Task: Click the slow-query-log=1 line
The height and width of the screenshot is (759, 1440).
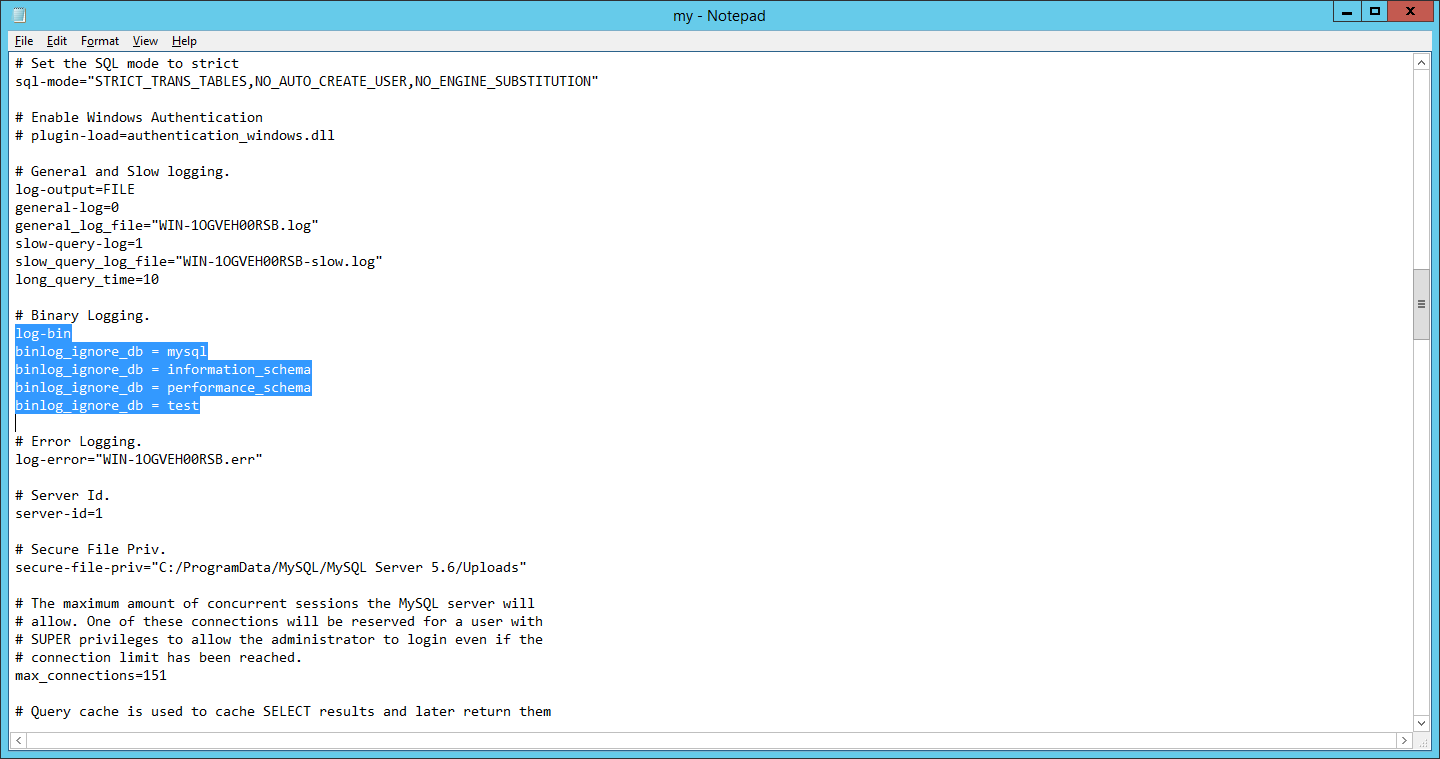Action: [79, 243]
